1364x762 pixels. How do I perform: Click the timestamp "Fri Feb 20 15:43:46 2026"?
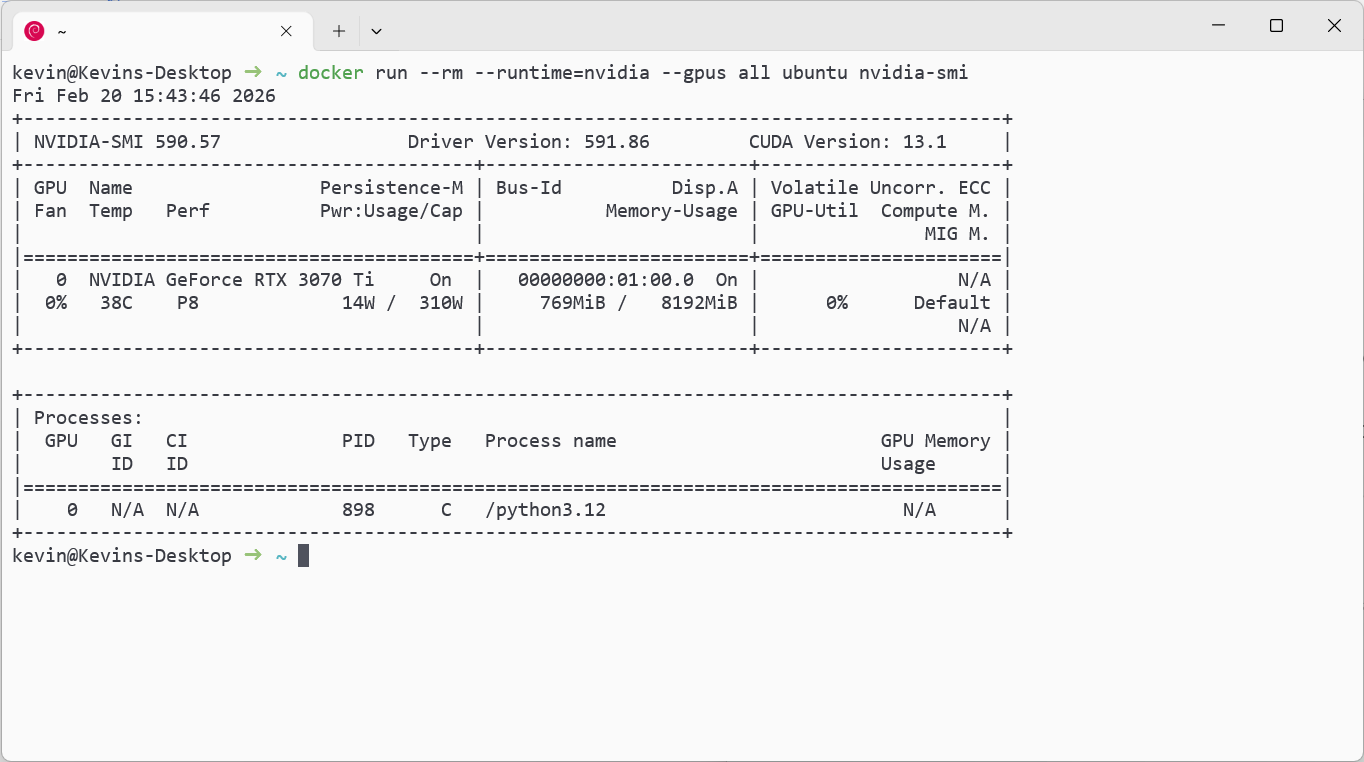[x=144, y=96]
